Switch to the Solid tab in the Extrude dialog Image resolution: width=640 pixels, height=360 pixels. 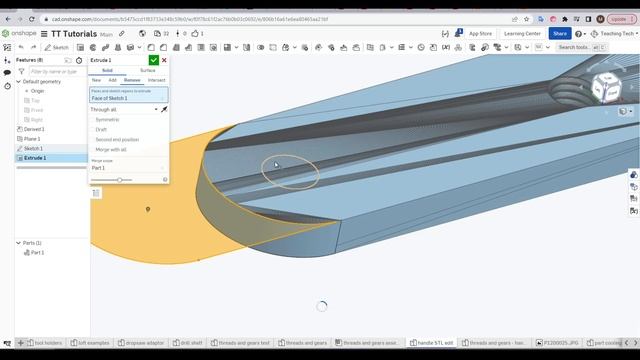107,70
